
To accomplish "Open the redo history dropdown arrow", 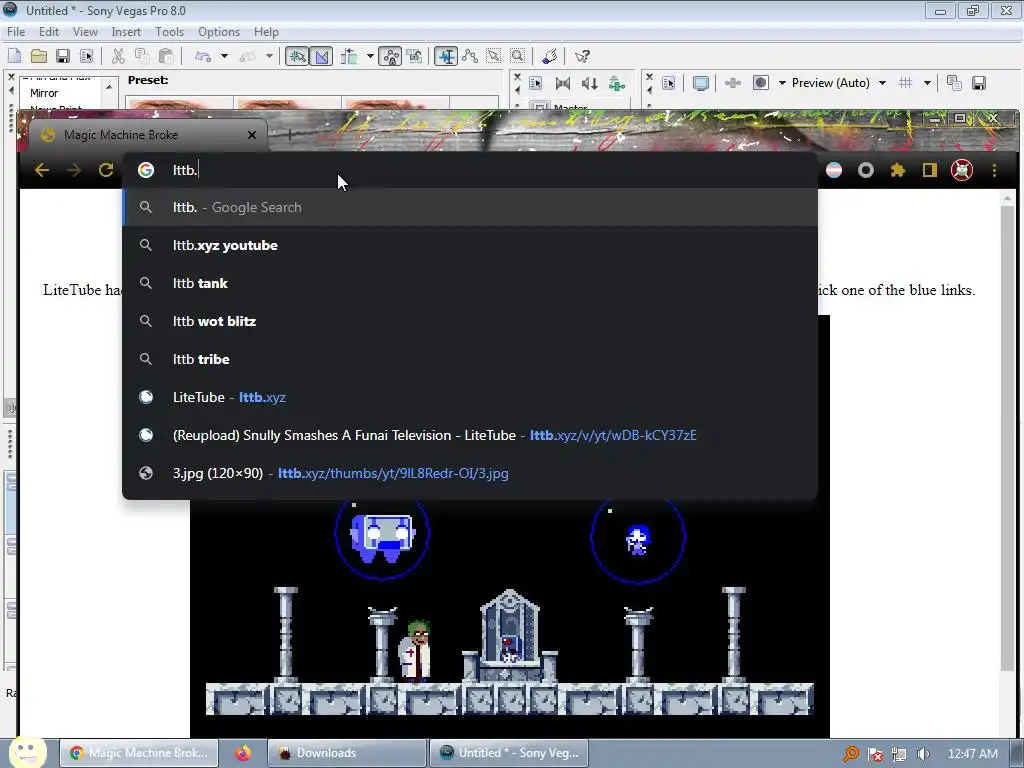I will 269,56.
